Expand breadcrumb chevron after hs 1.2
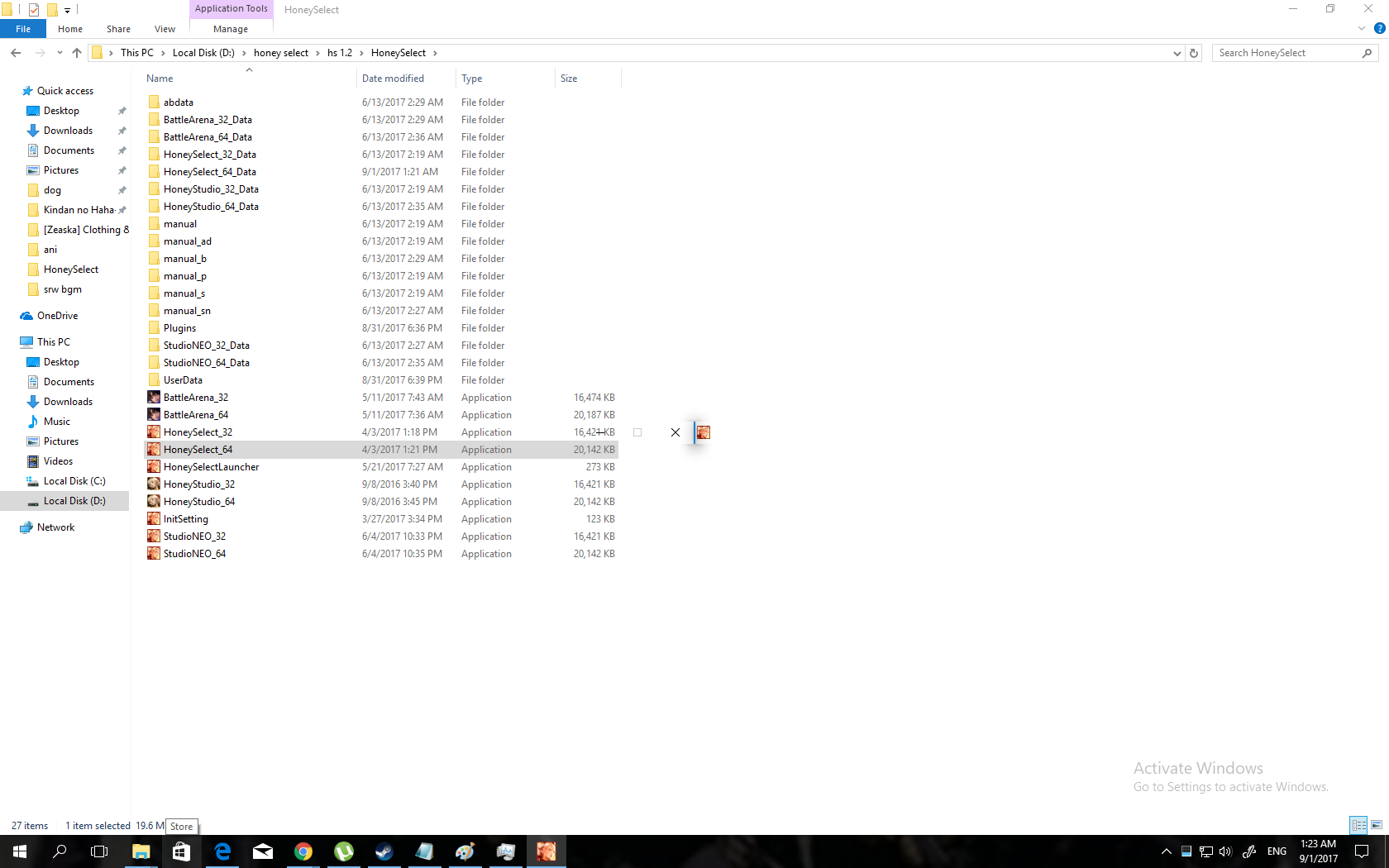The width and height of the screenshot is (1389, 868). pos(361,53)
